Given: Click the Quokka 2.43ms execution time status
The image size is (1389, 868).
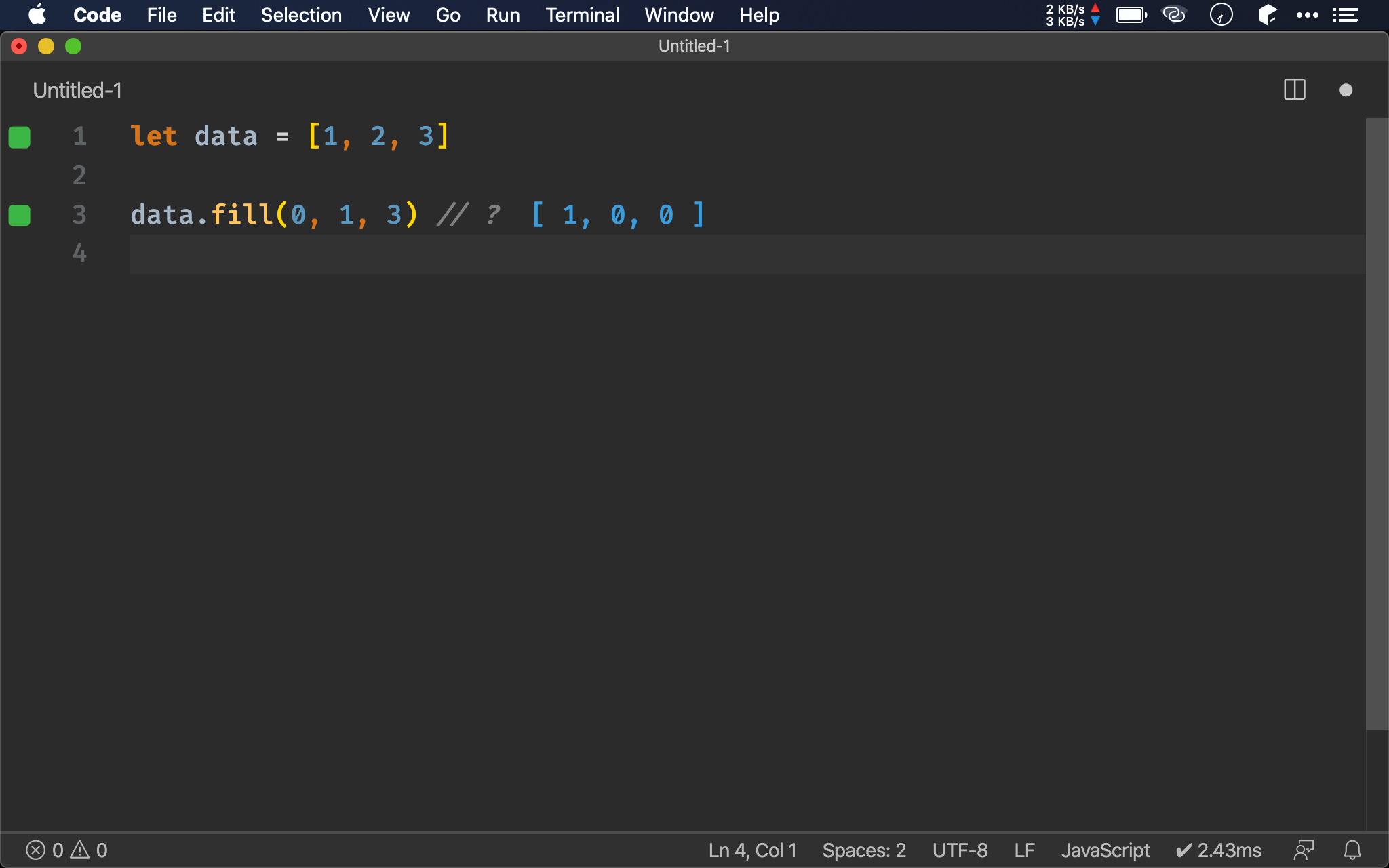Looking at the screenshot, I should (1219, 850).
